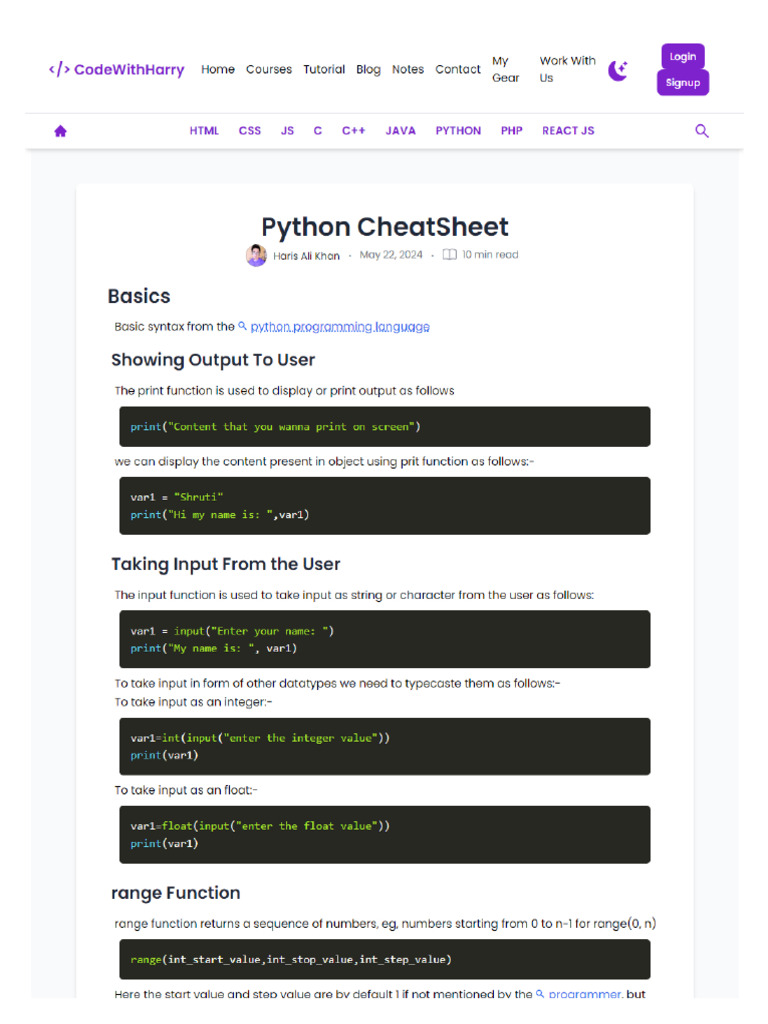Image resolution: width=768 pixels, height=1024 pixels.
Task: Click the CodeWithHarry logo
Action: tap(117, 70)
